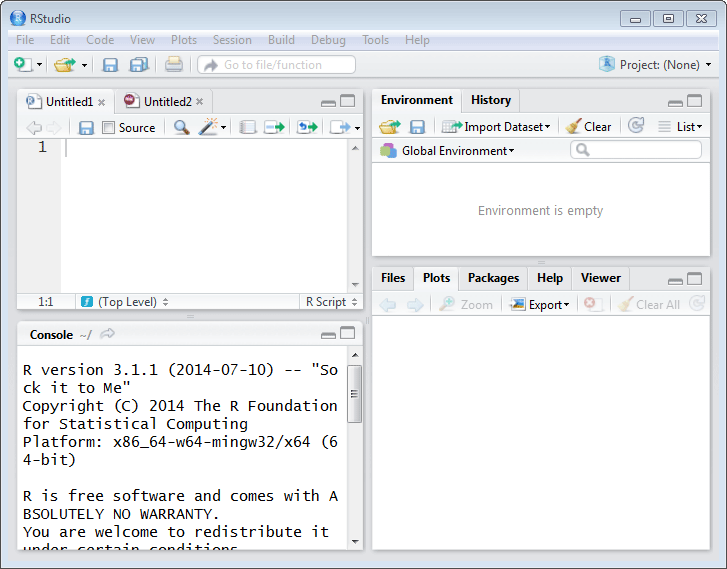Switch to the History tab
This screenshot has width=727, height=569.
(x=490, y=100)
